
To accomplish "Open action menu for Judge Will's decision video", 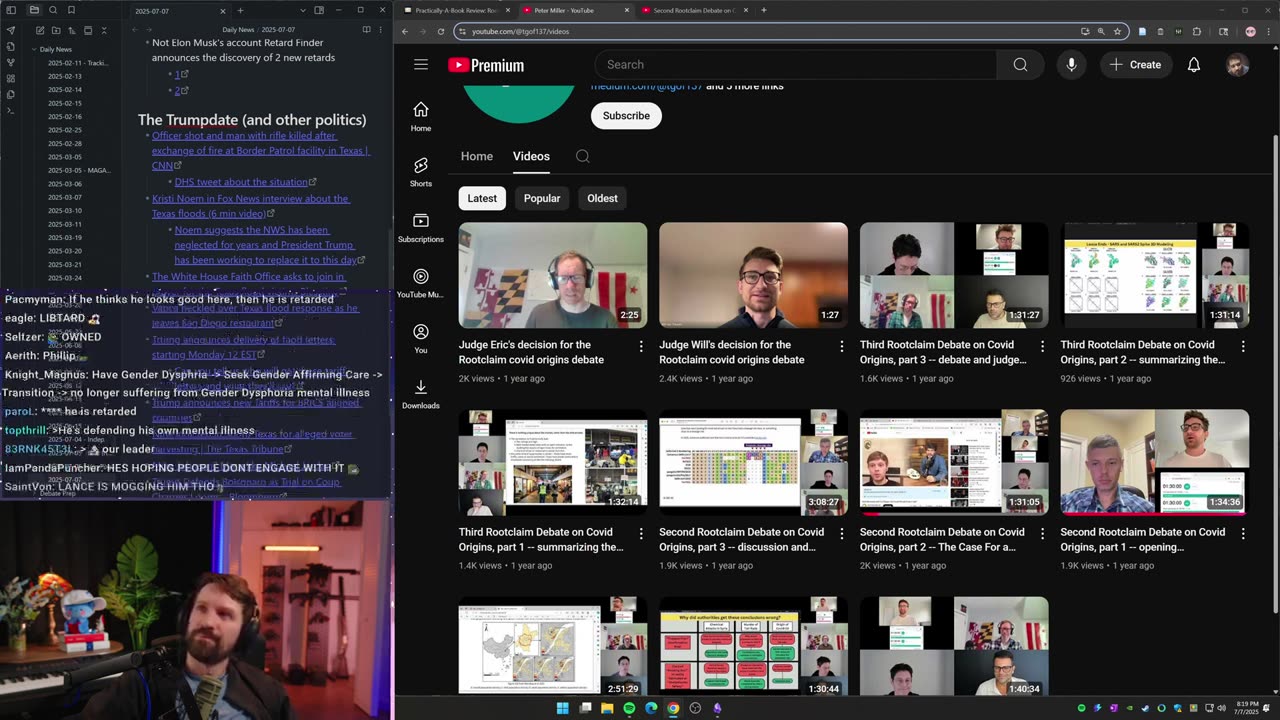I will [842, 346].
